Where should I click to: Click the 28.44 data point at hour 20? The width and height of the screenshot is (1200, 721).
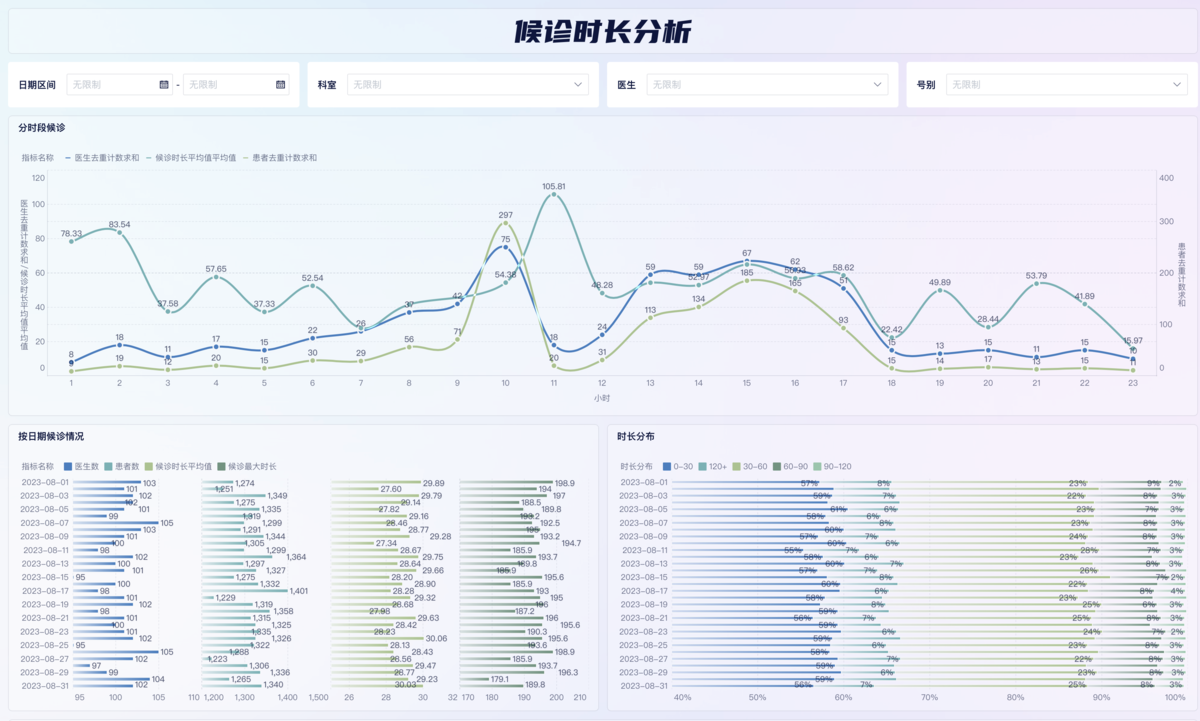click(x=988, y=327)
